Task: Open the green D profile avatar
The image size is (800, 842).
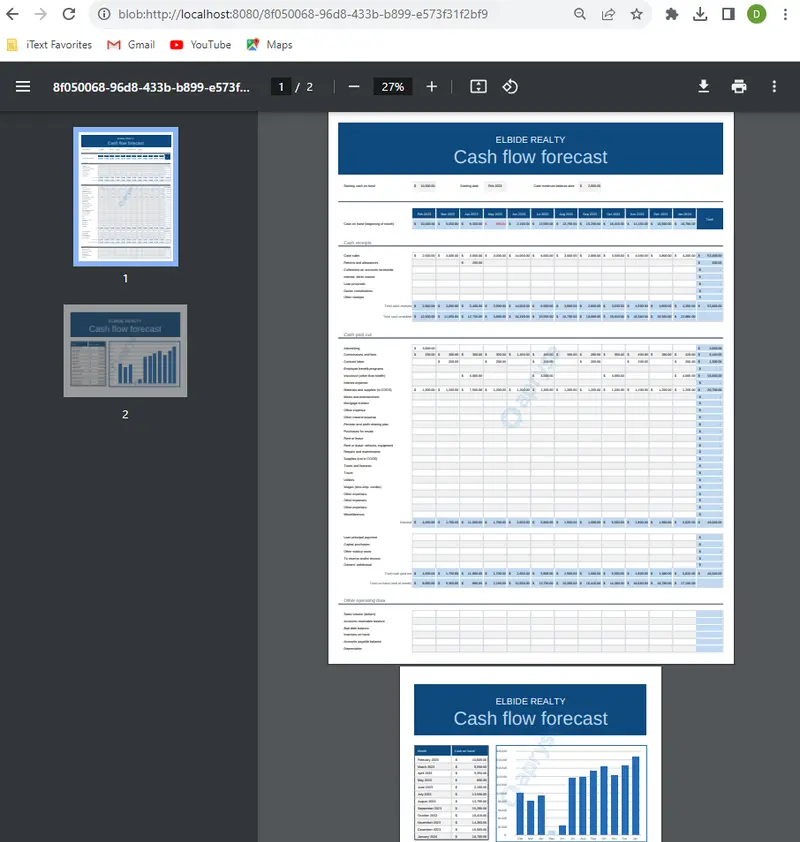Action: 757,14
